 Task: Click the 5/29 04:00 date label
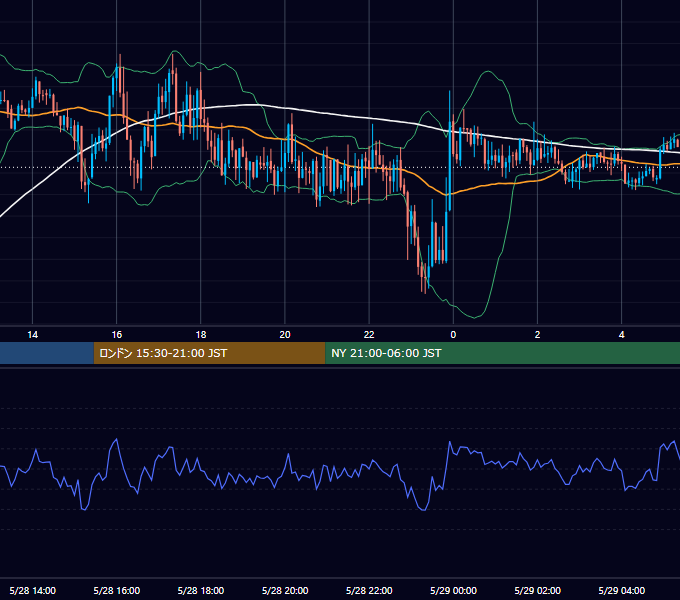point(621,590)
